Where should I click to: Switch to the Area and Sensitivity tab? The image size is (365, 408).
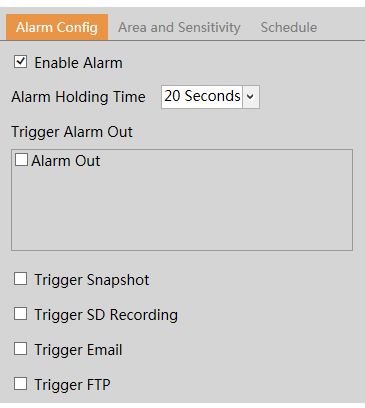(179, 27)
